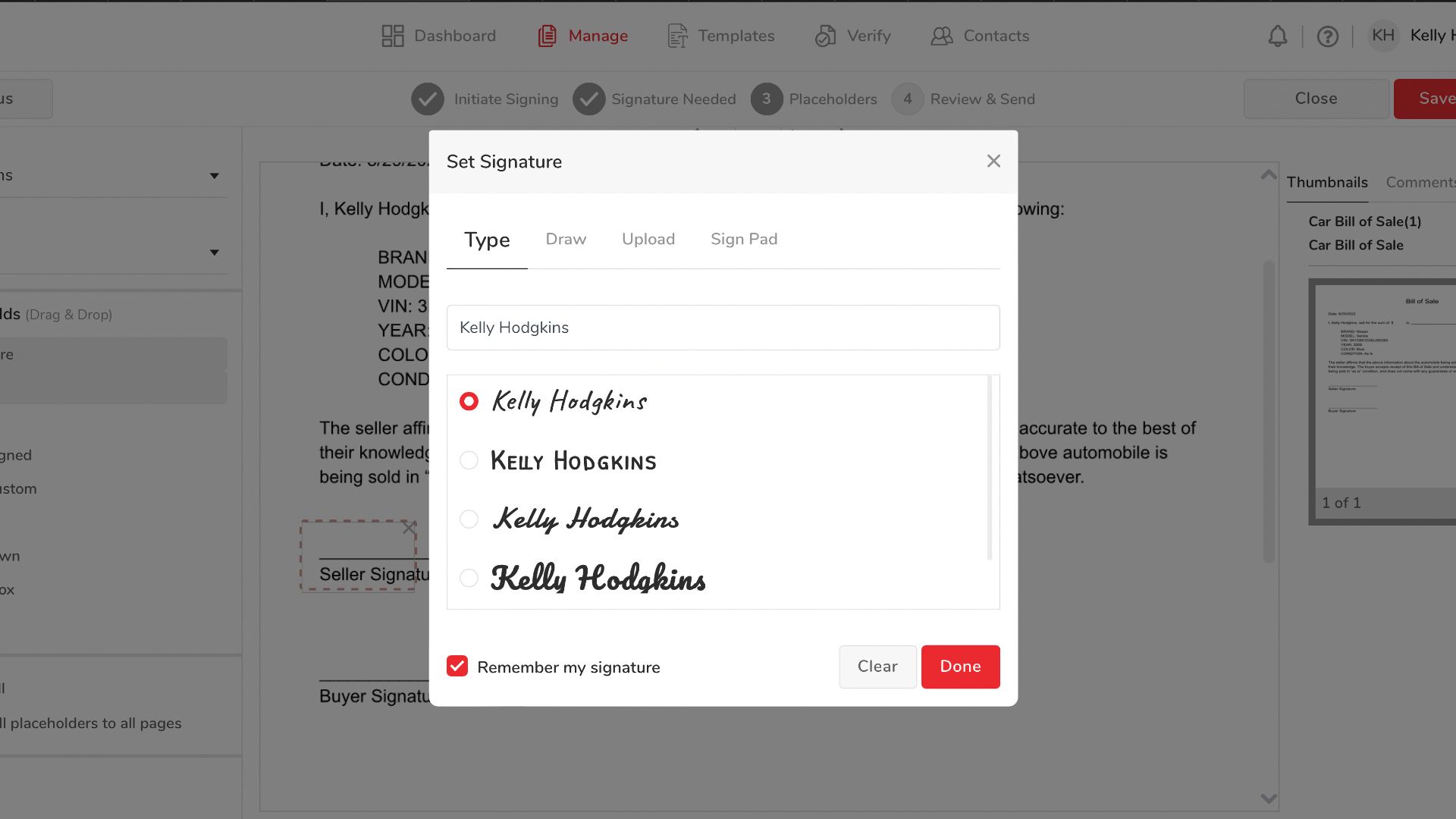The image size is (1456, 819).
Task: Switch to the Draw tab
Action: tap(566, 239)
